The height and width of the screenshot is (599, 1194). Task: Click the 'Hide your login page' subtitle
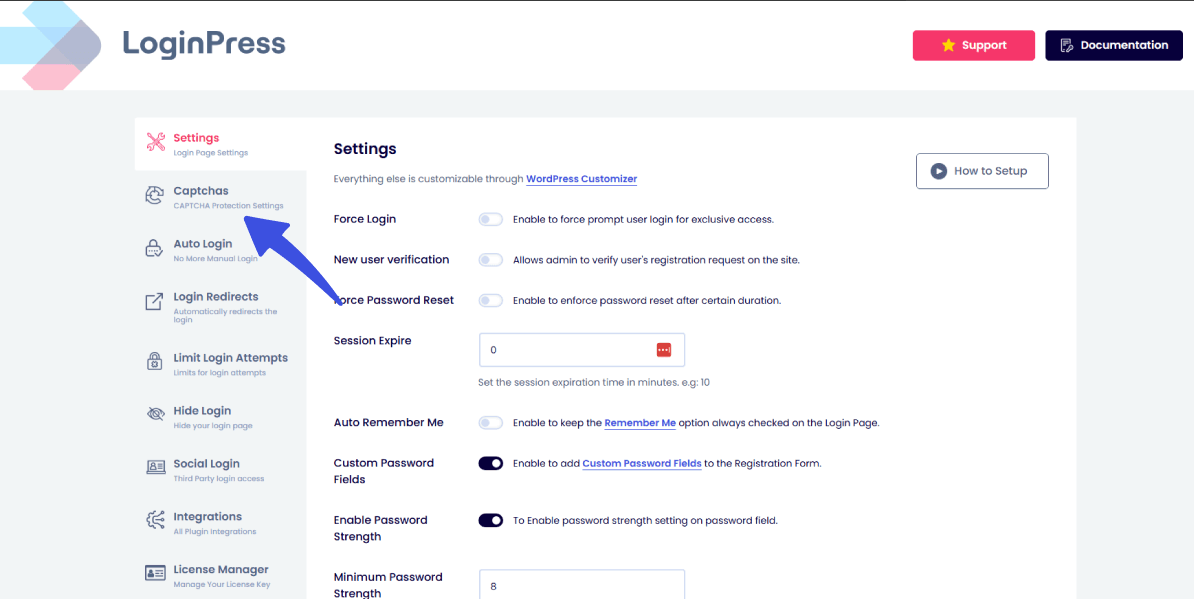213,425
